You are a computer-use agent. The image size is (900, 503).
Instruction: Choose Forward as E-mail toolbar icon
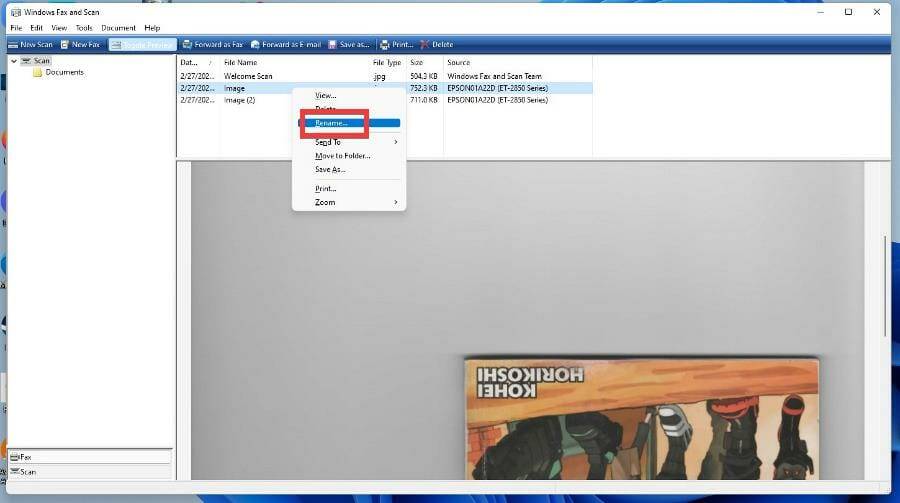point(255,45)
